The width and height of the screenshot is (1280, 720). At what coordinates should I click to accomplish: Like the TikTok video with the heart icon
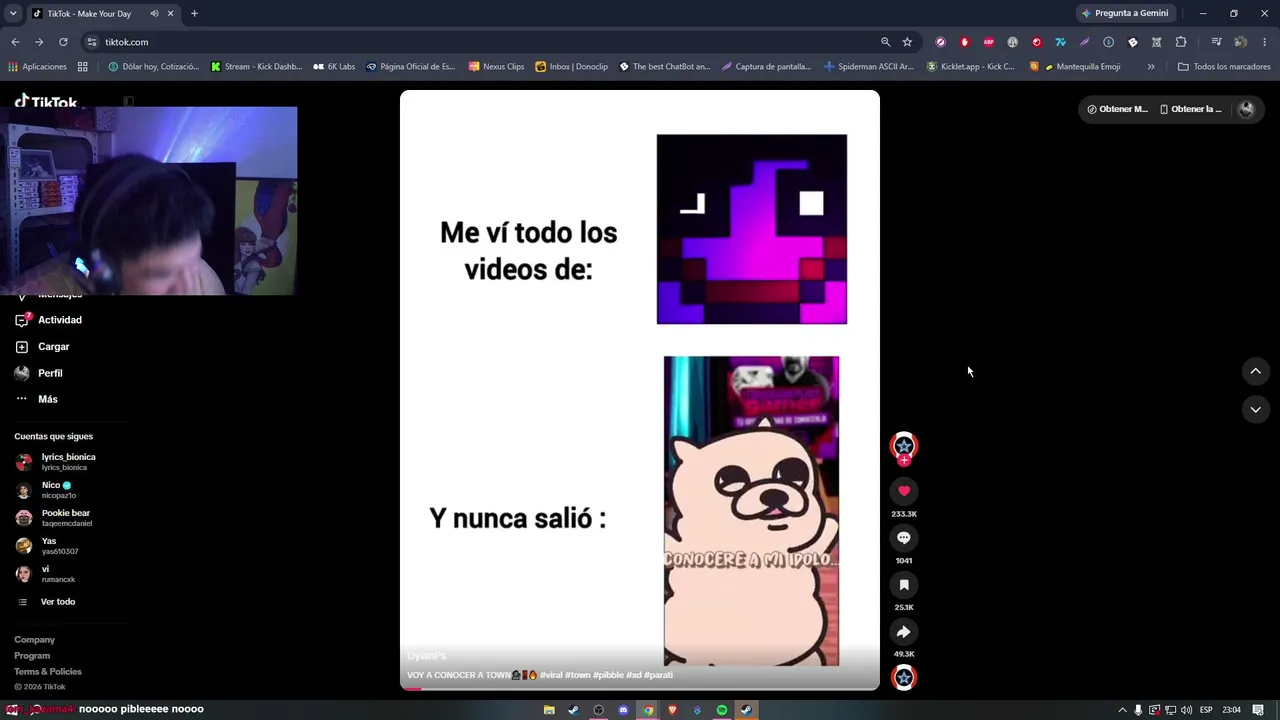pyautogui.click(x=904, y=491)
